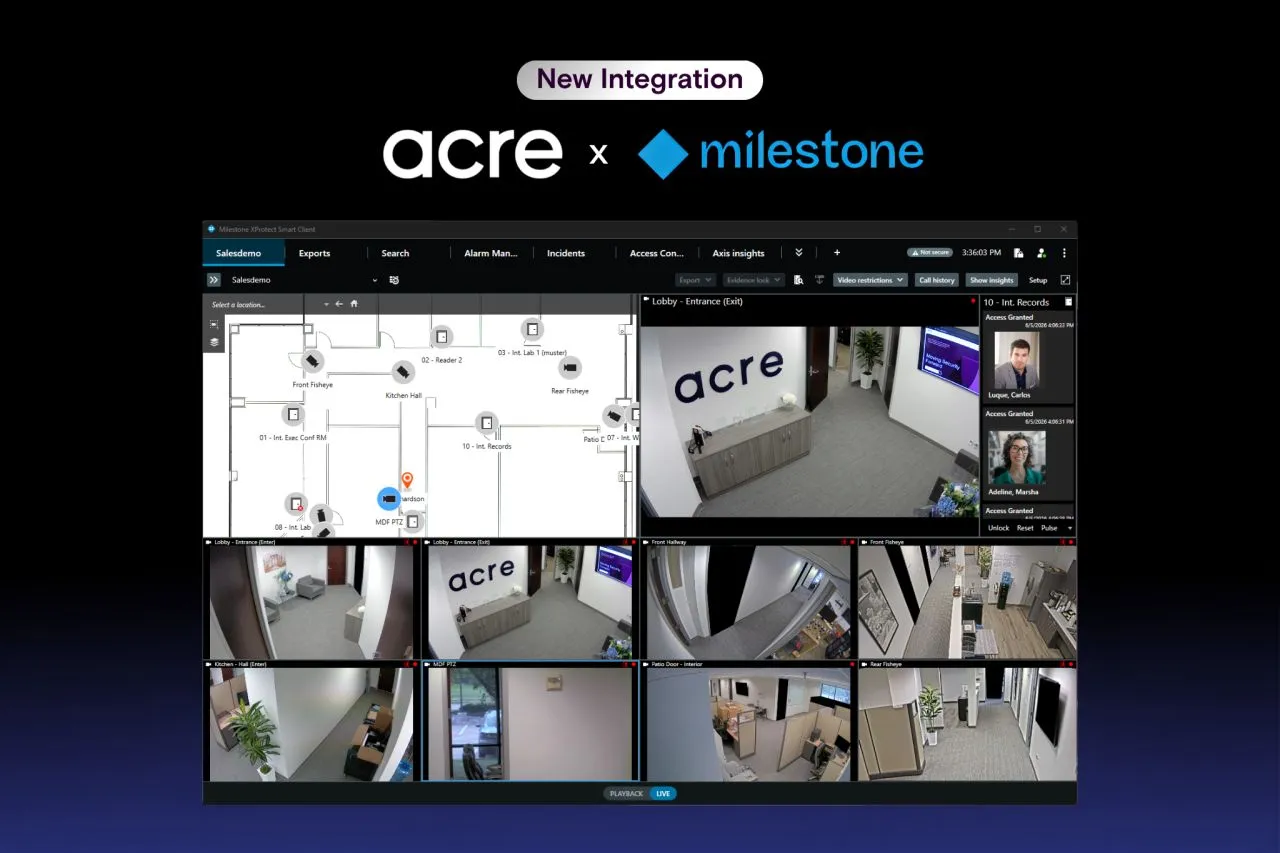Open the dropdown arrow beside Pulse

tap(1070, 528)
